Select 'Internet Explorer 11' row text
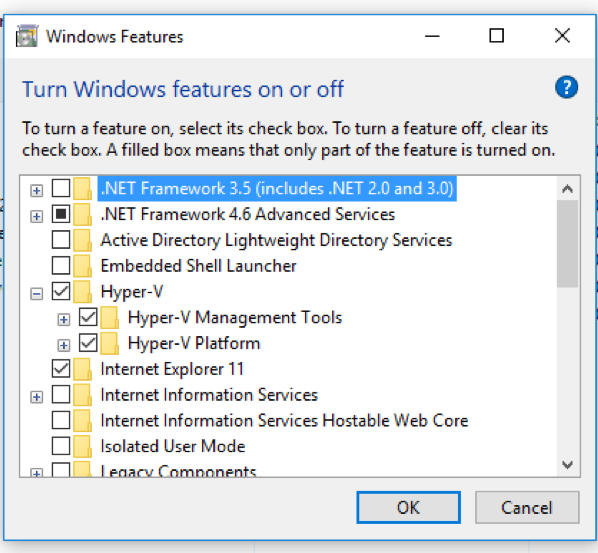Image resolution: width=598 pixels, height=553 pixels. coord(172,369)
